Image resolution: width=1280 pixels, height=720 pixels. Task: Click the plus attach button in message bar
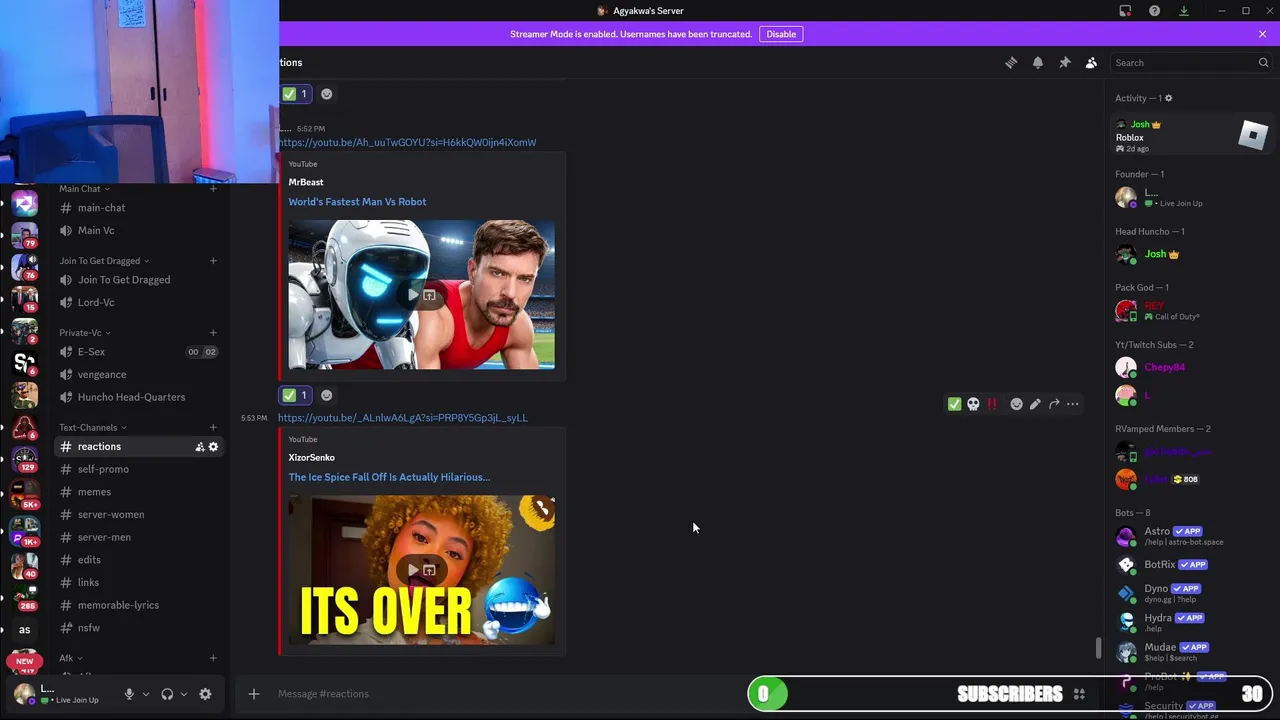click(x=254, y=694)
